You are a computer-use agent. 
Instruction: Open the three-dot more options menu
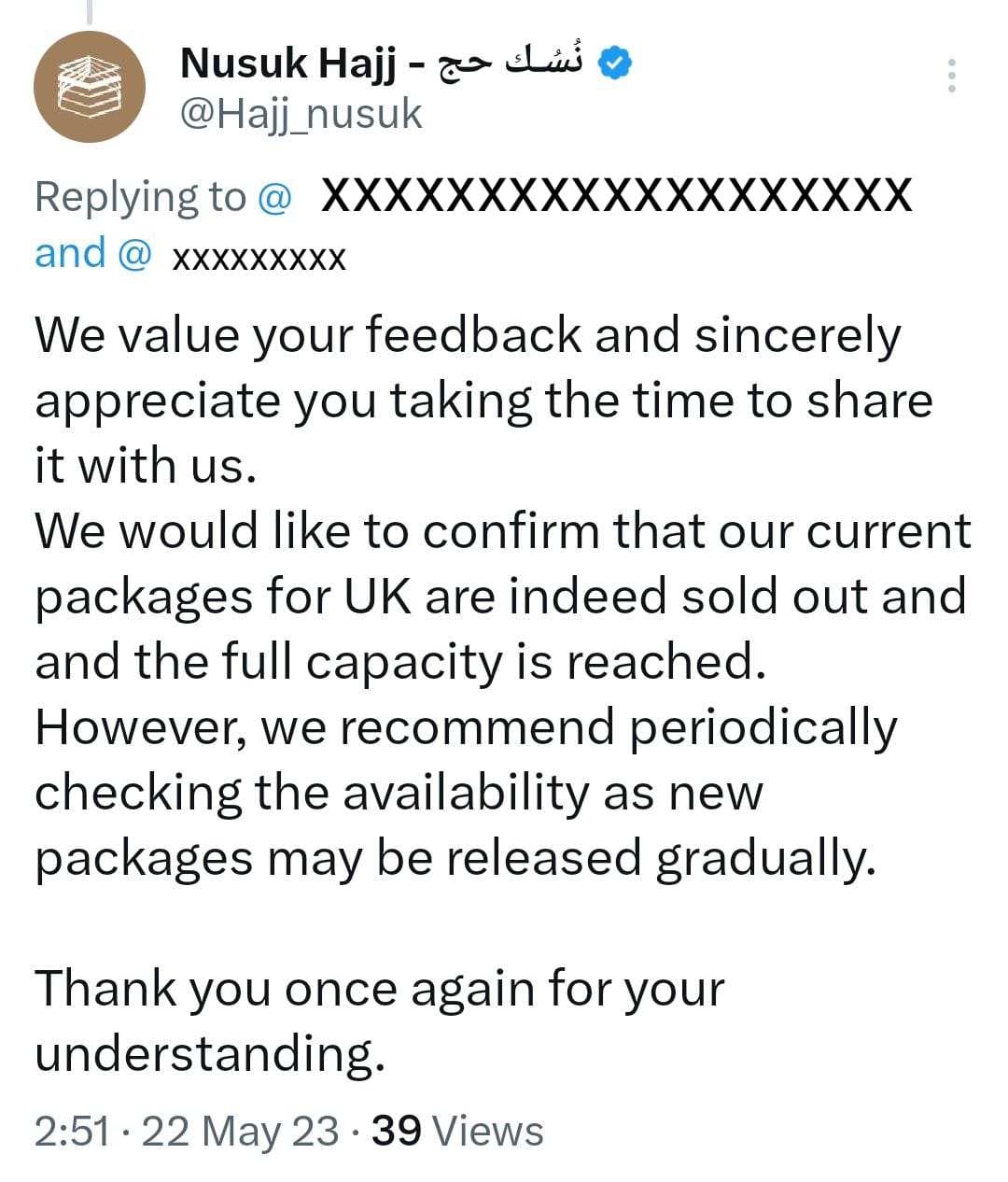pyautogui.click(x=951, y=76)
